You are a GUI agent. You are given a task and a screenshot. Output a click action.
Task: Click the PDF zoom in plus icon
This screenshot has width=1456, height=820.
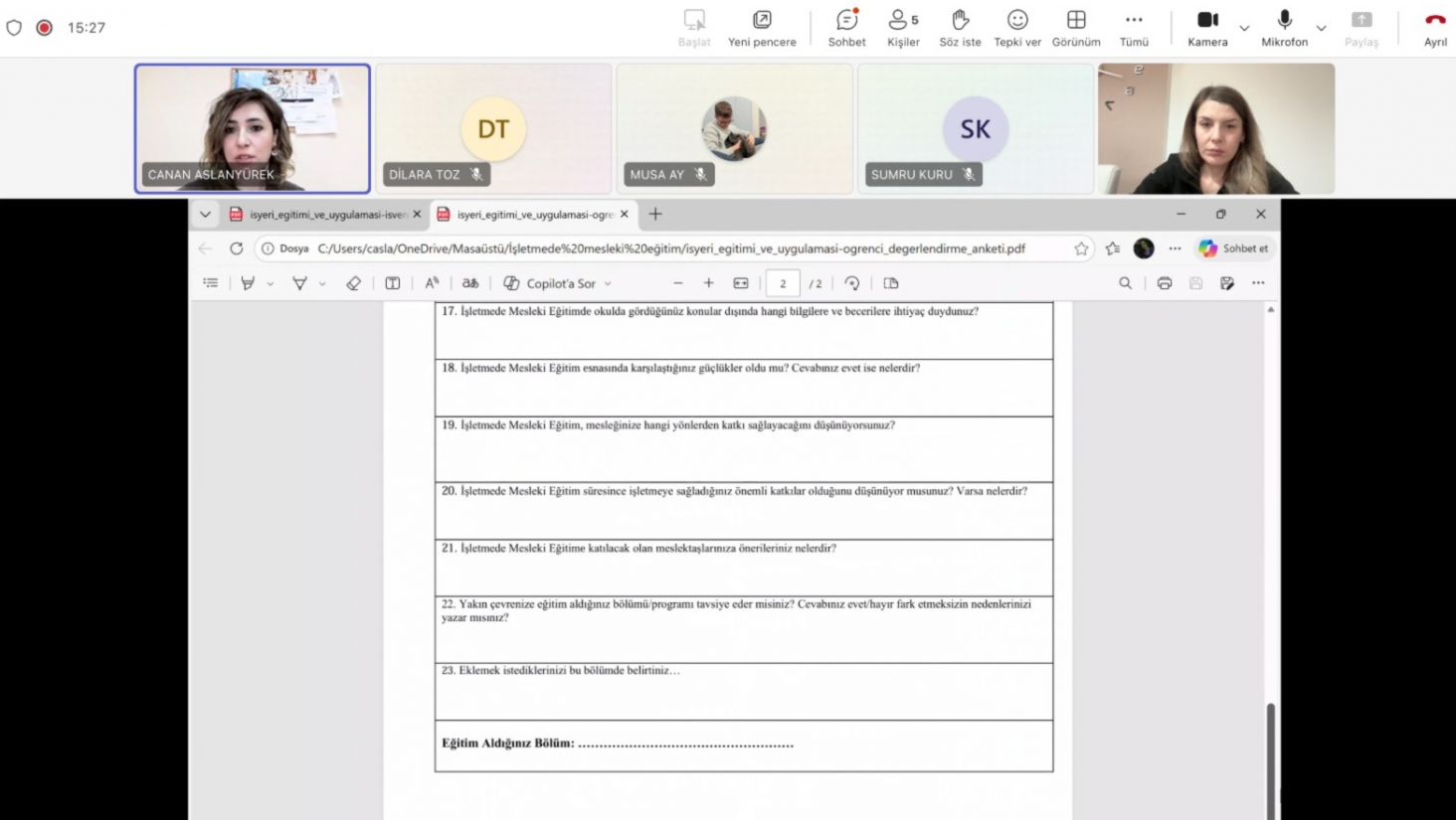[709, 283]
